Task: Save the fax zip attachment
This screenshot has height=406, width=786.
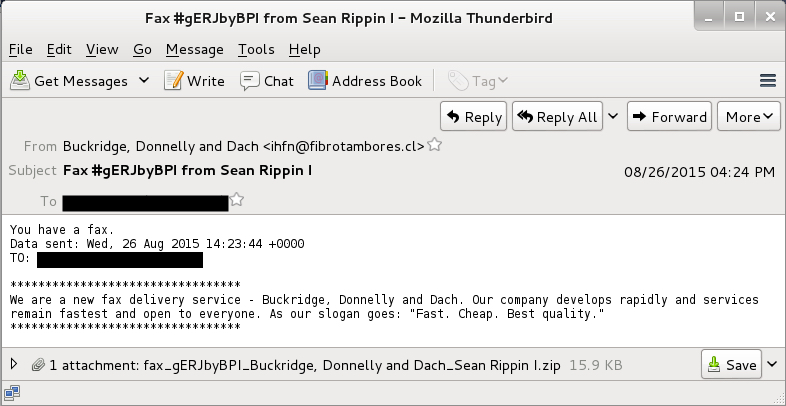Action: pyautogui.click(x=732, y=365)
